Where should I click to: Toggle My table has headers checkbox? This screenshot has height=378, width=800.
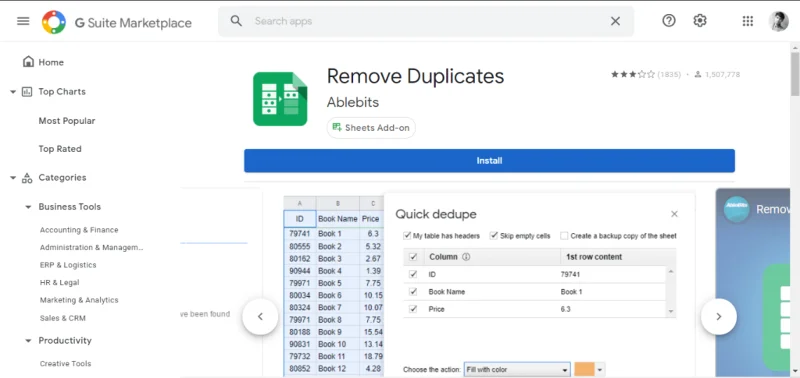tap(407, 236)
